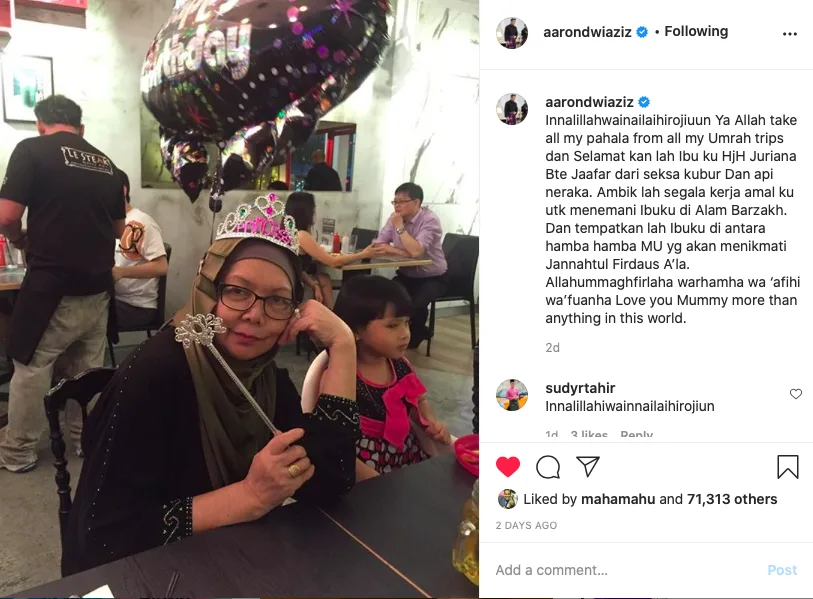Open mahamahu profile from likes
The width and height of the screenshot is (813, 599).
[618, 499]
